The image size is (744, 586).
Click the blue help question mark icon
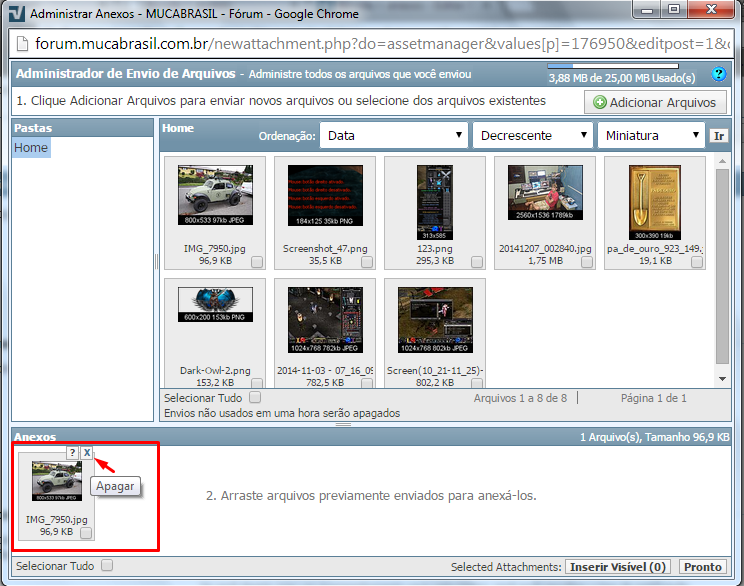(717, 75)
